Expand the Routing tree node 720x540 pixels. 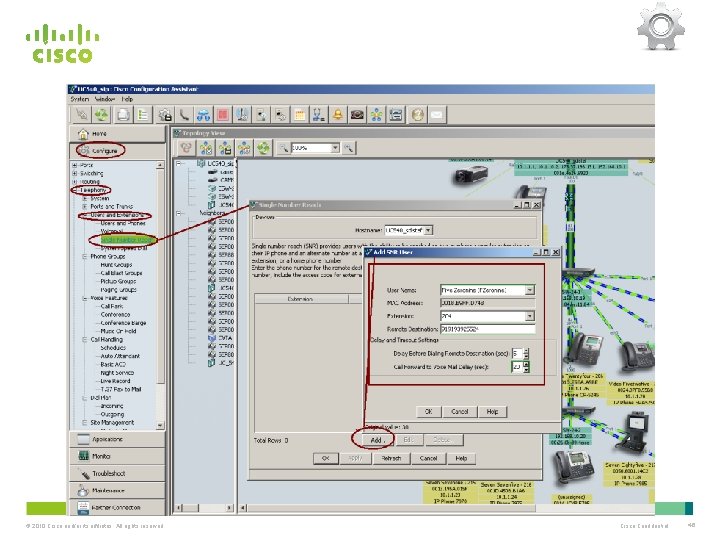[x=75, y=181]
